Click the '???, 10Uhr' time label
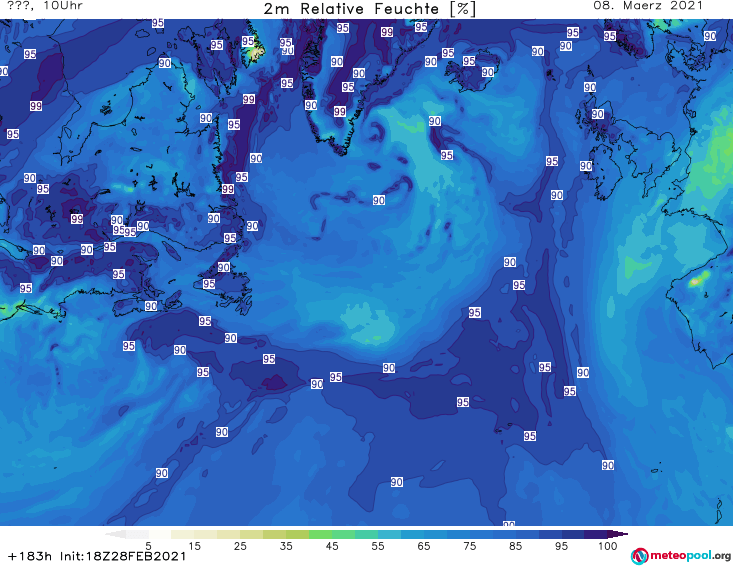733x566 pixels. point(45,6)
